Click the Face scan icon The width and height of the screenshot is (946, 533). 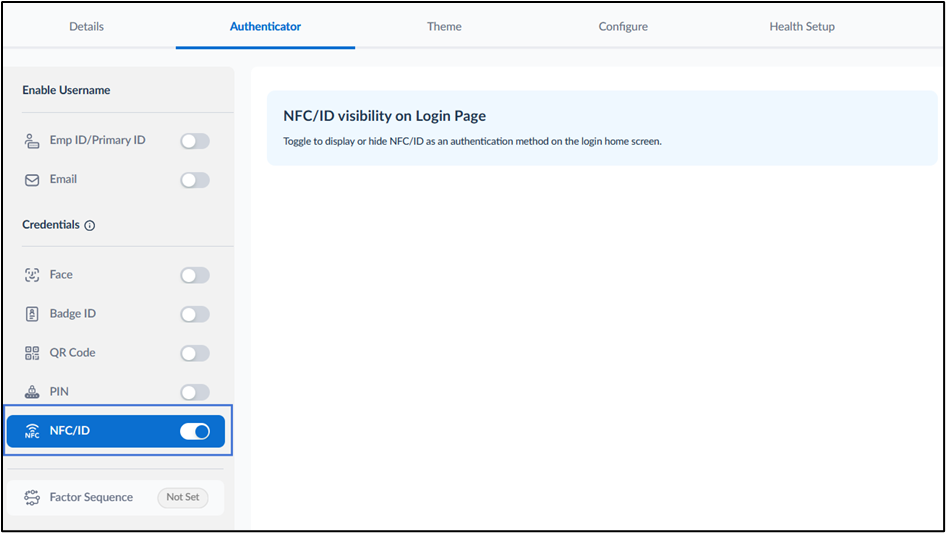coord(32,275)
